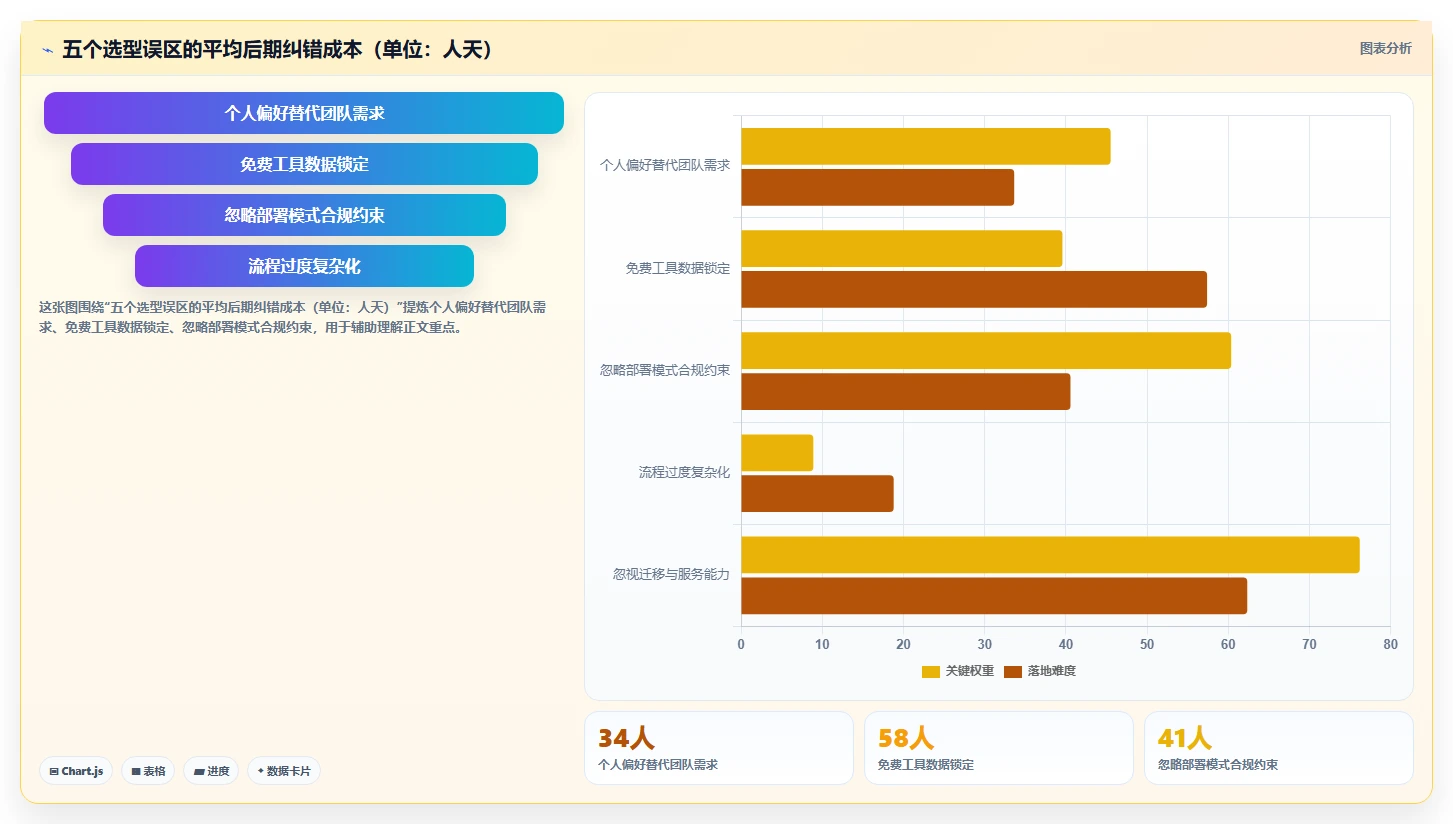Select the 流程过度复杂化 funnel bar
Viewport: 1453px width, 824px height.
pyautogui.click(x=304, y=266)
